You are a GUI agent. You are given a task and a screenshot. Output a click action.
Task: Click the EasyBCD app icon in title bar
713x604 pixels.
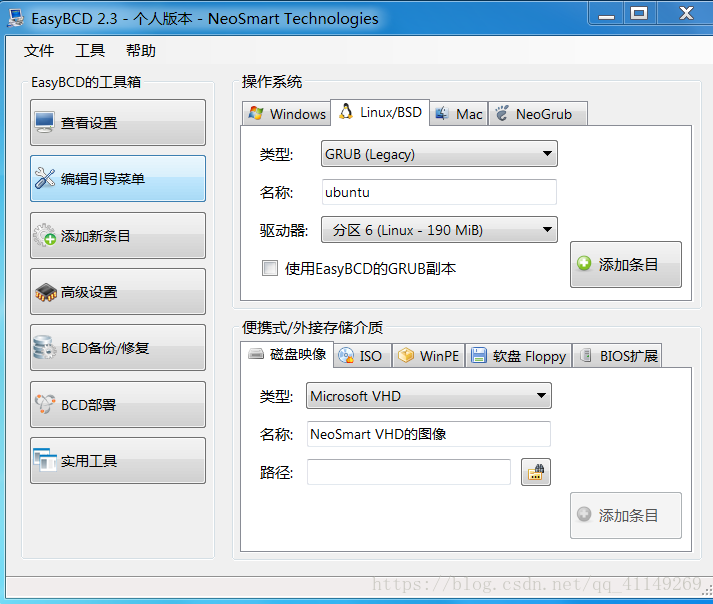coord(16,18)
